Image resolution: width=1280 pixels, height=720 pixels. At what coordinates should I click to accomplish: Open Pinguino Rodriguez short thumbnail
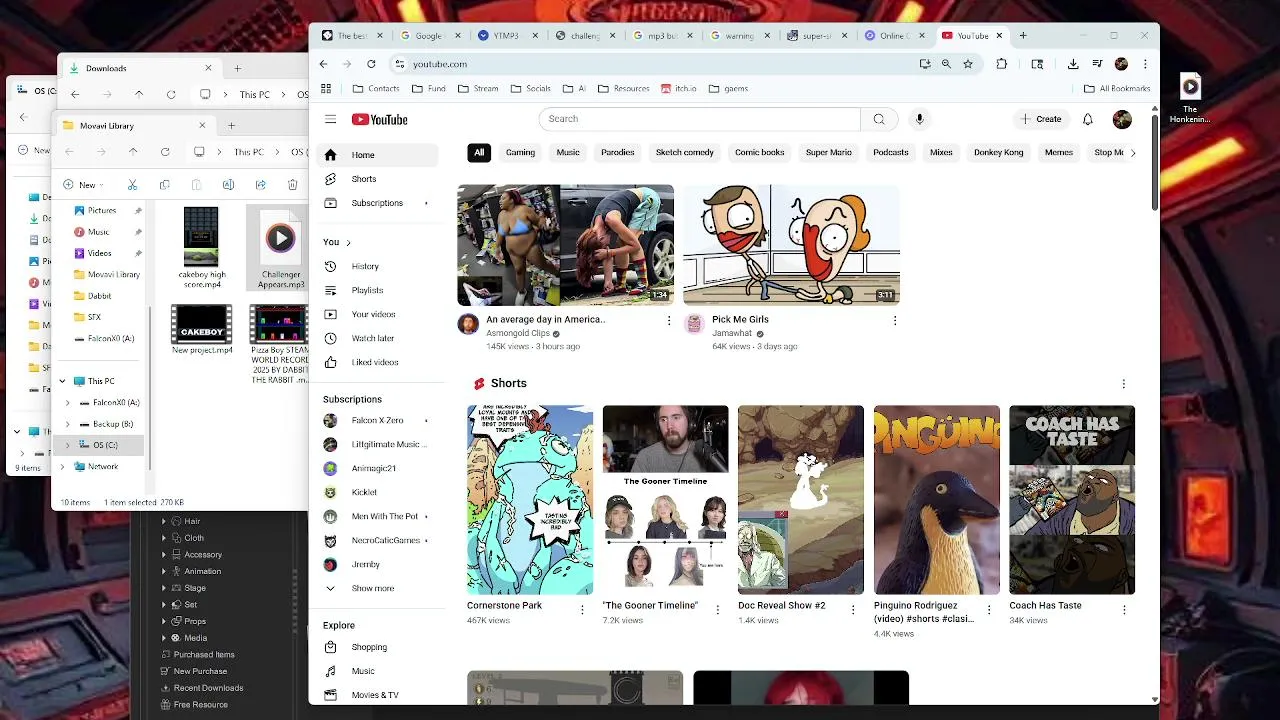pyautogui.click(x=937, y=500)
